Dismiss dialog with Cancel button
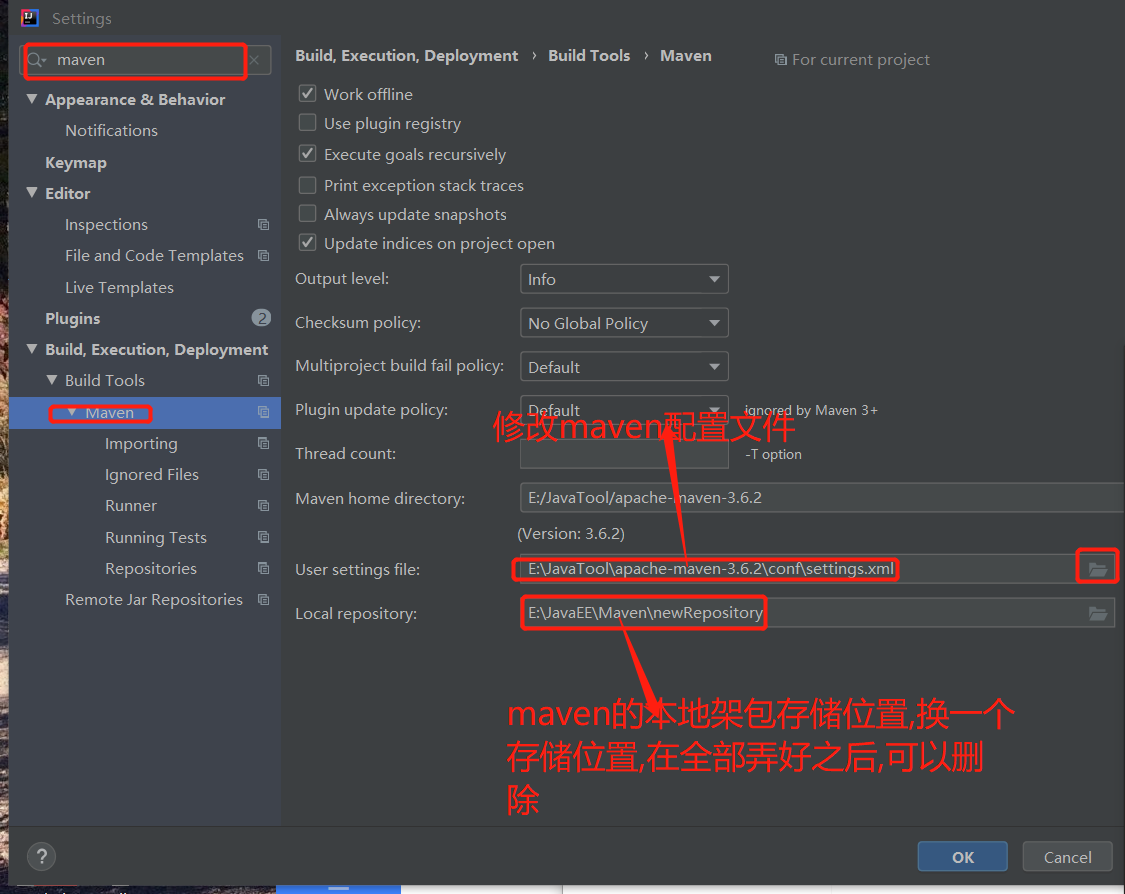The image size is (1125, 894). (x=1068, y=857)
